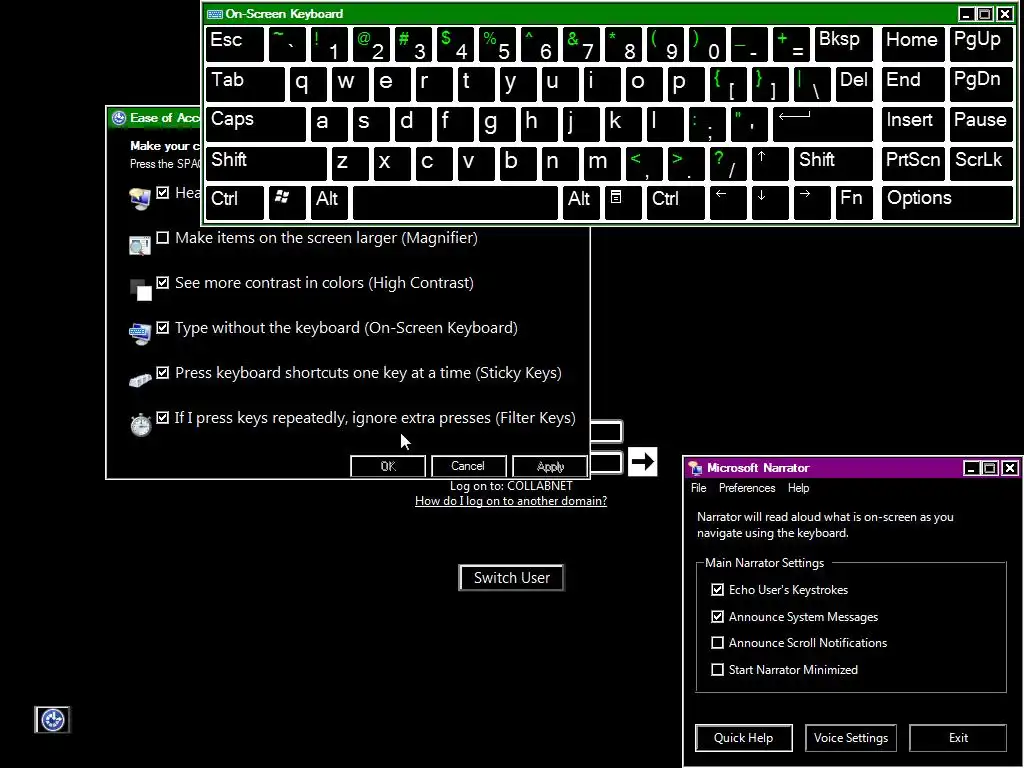Tap the PgDn key on keyboard
The height and width of the screenshot is (768, 1024).
coord(982,84)
